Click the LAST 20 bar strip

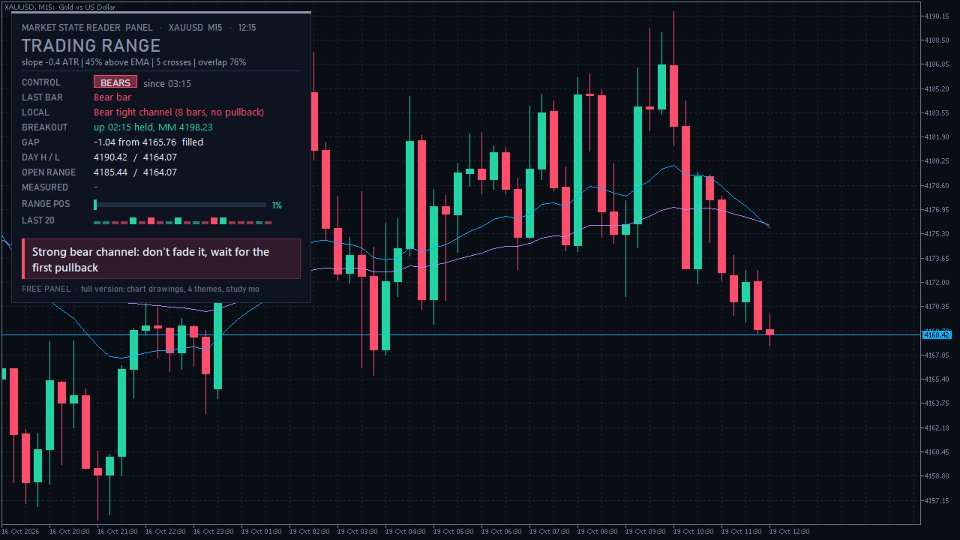(x=182, y=221)
